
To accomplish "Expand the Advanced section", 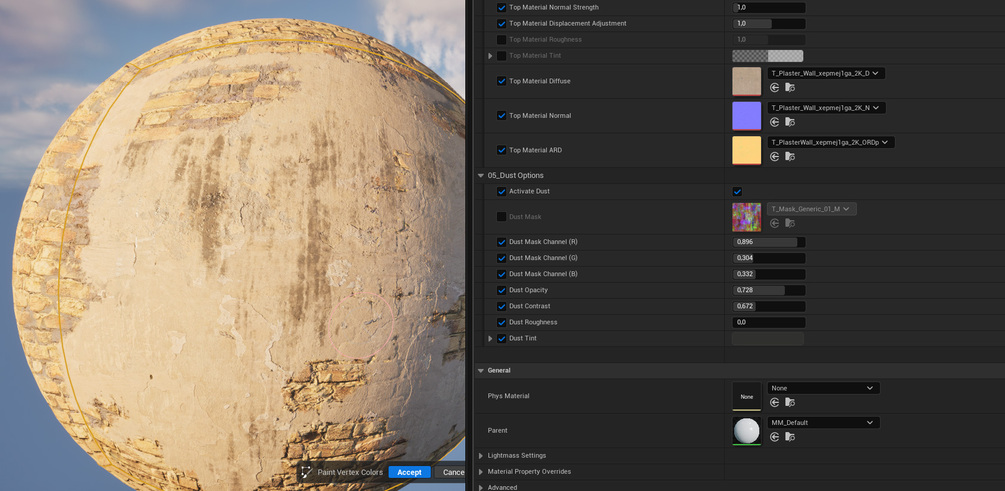I will click(x=481, y=487).
